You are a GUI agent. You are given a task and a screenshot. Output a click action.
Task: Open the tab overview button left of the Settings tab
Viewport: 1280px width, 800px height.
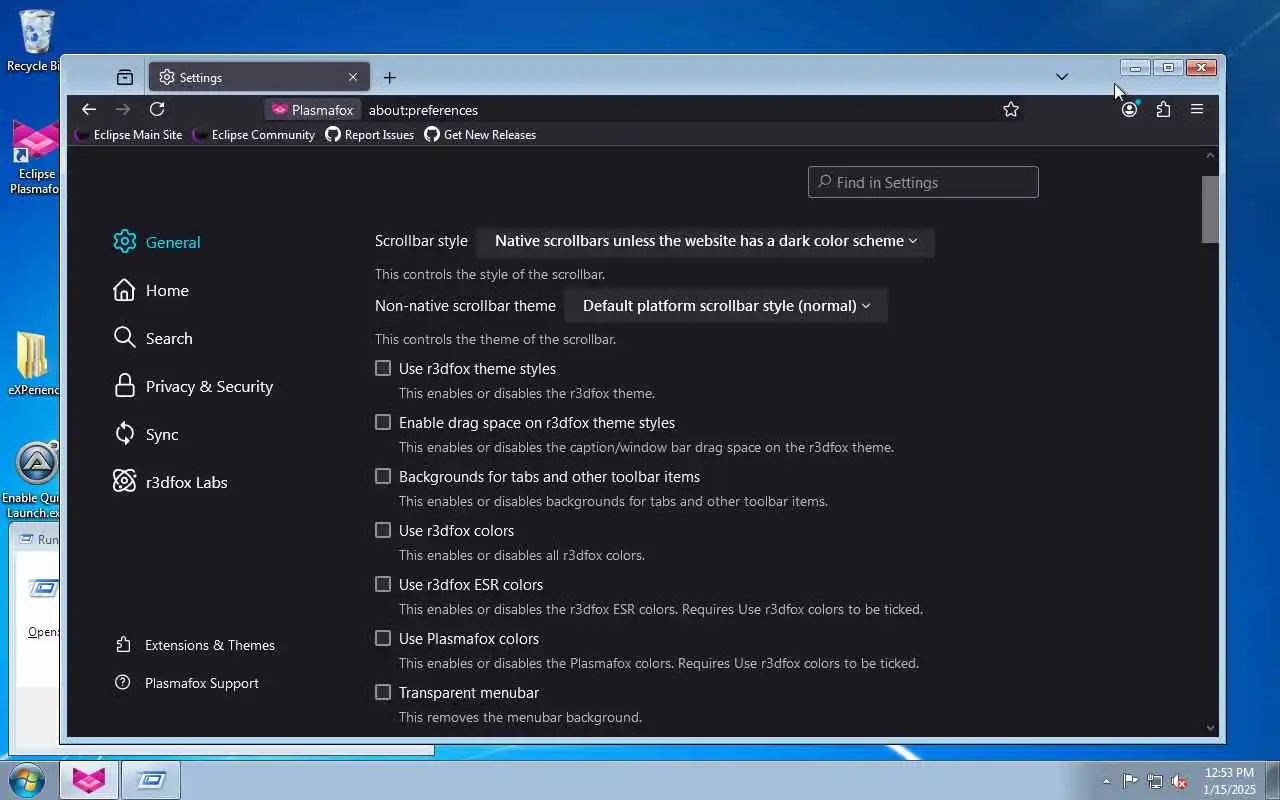point(125,77)
